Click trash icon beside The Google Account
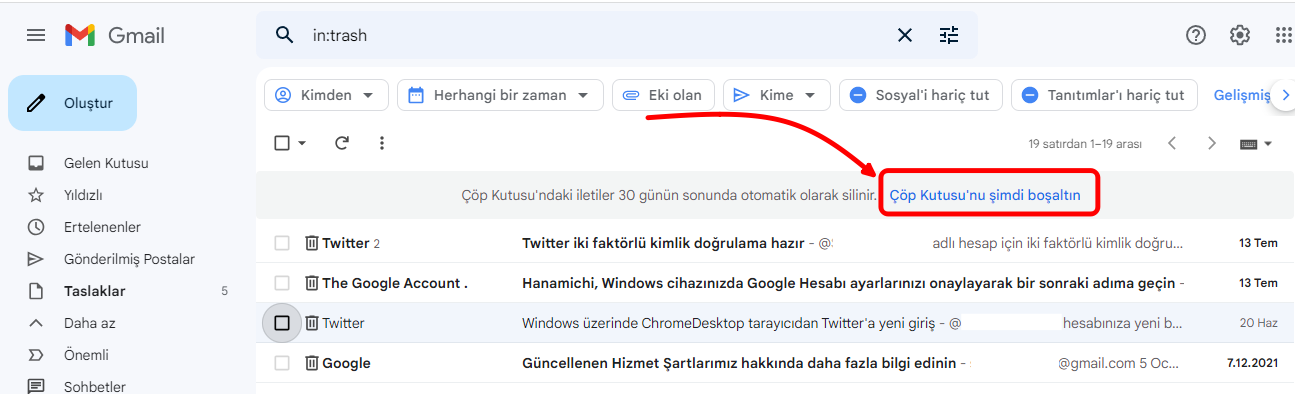The image size is (1295, 394). point(312,283)
